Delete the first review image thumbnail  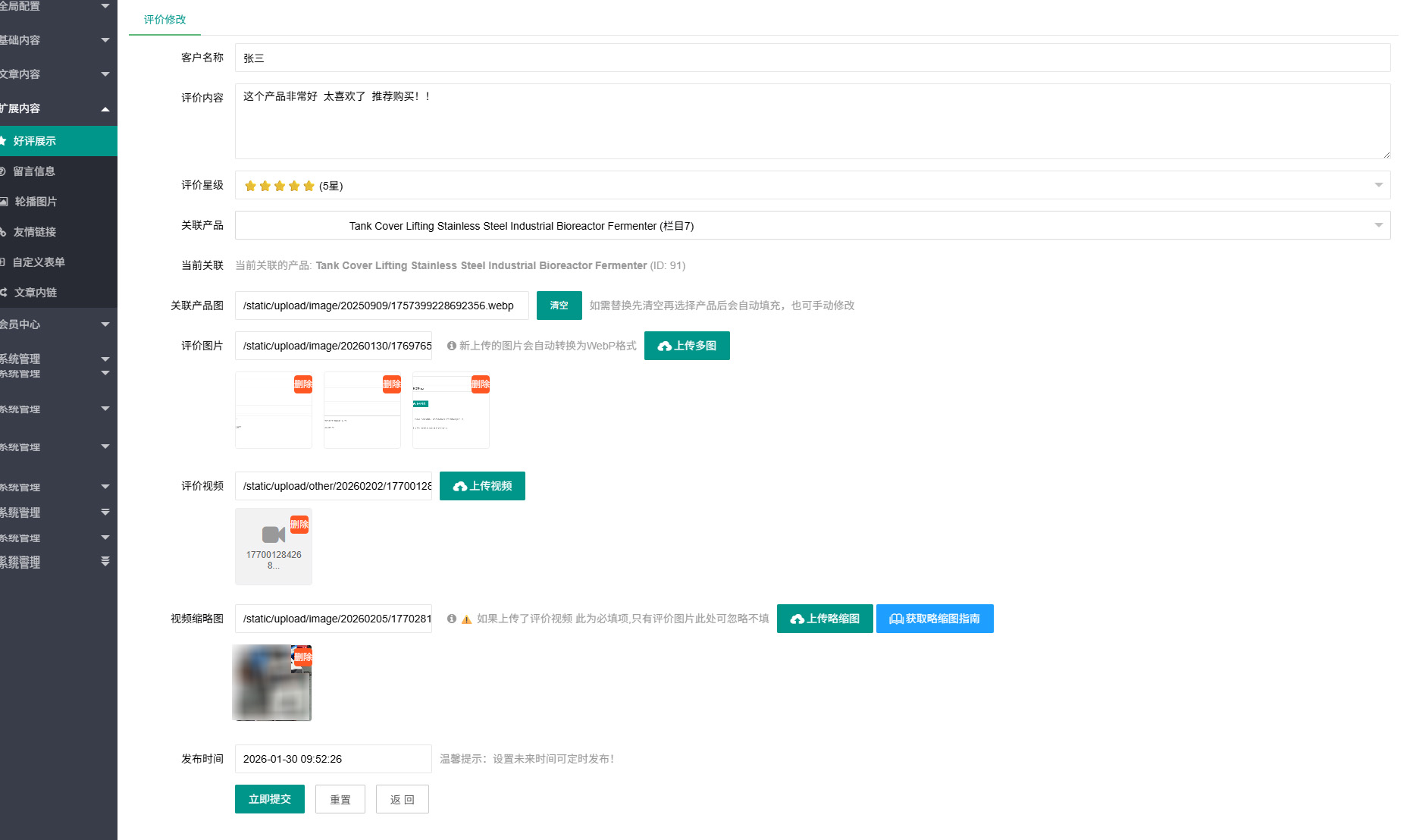point(302,384)
